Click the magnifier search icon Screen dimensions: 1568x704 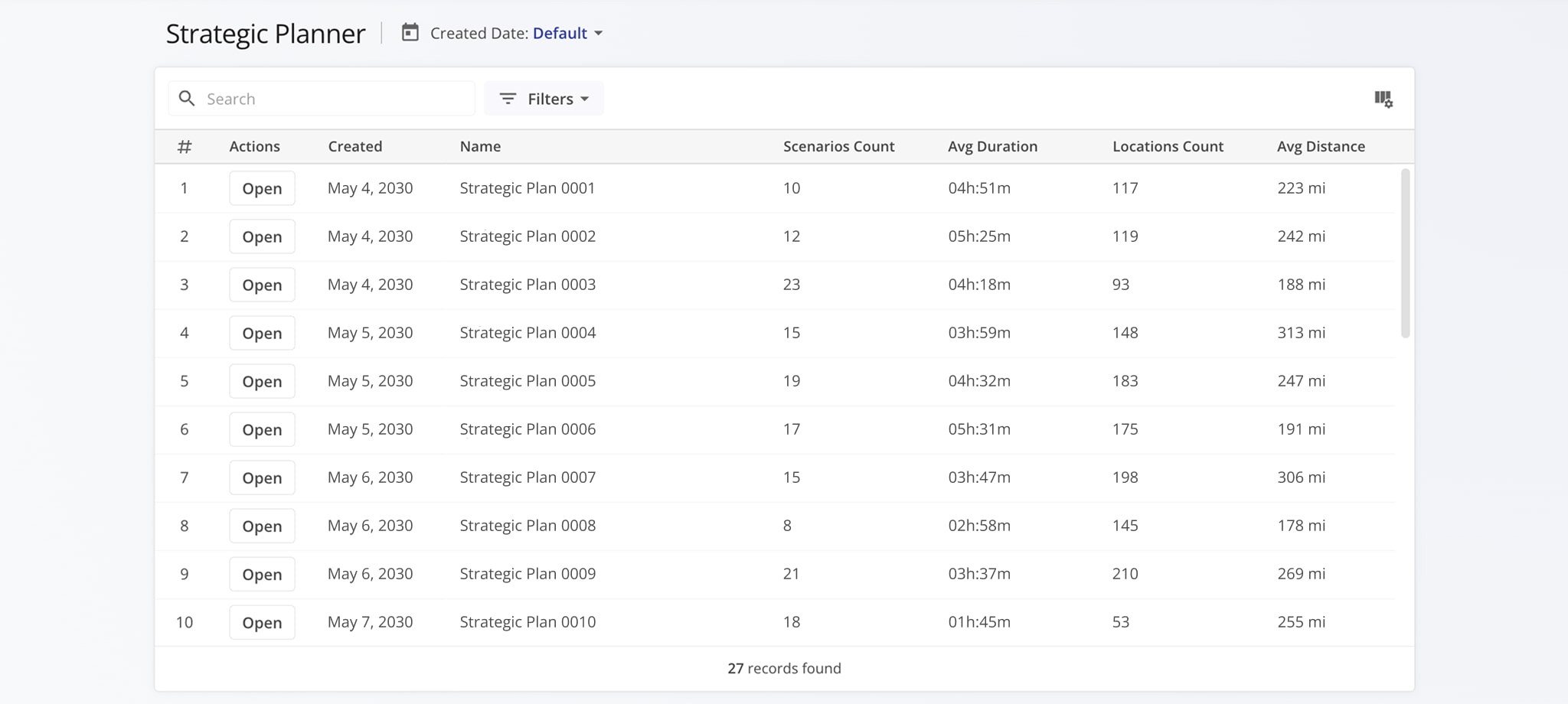(x=186, y=99)
